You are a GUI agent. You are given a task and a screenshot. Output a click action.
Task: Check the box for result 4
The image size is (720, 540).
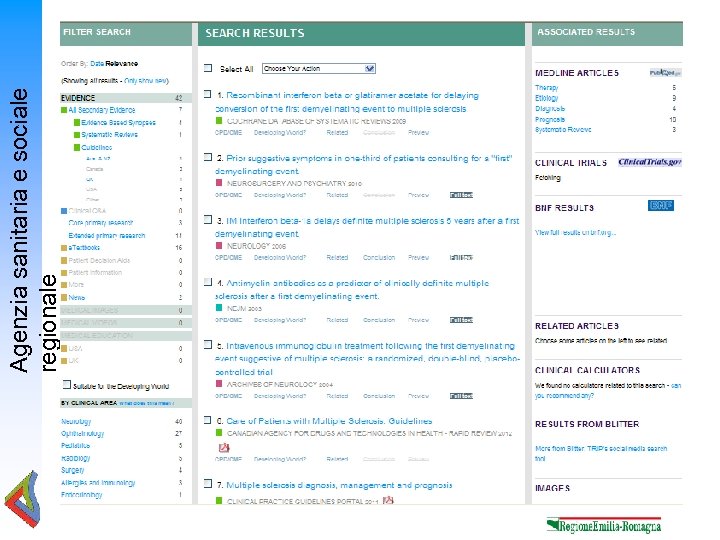click(x=208, y=282)
